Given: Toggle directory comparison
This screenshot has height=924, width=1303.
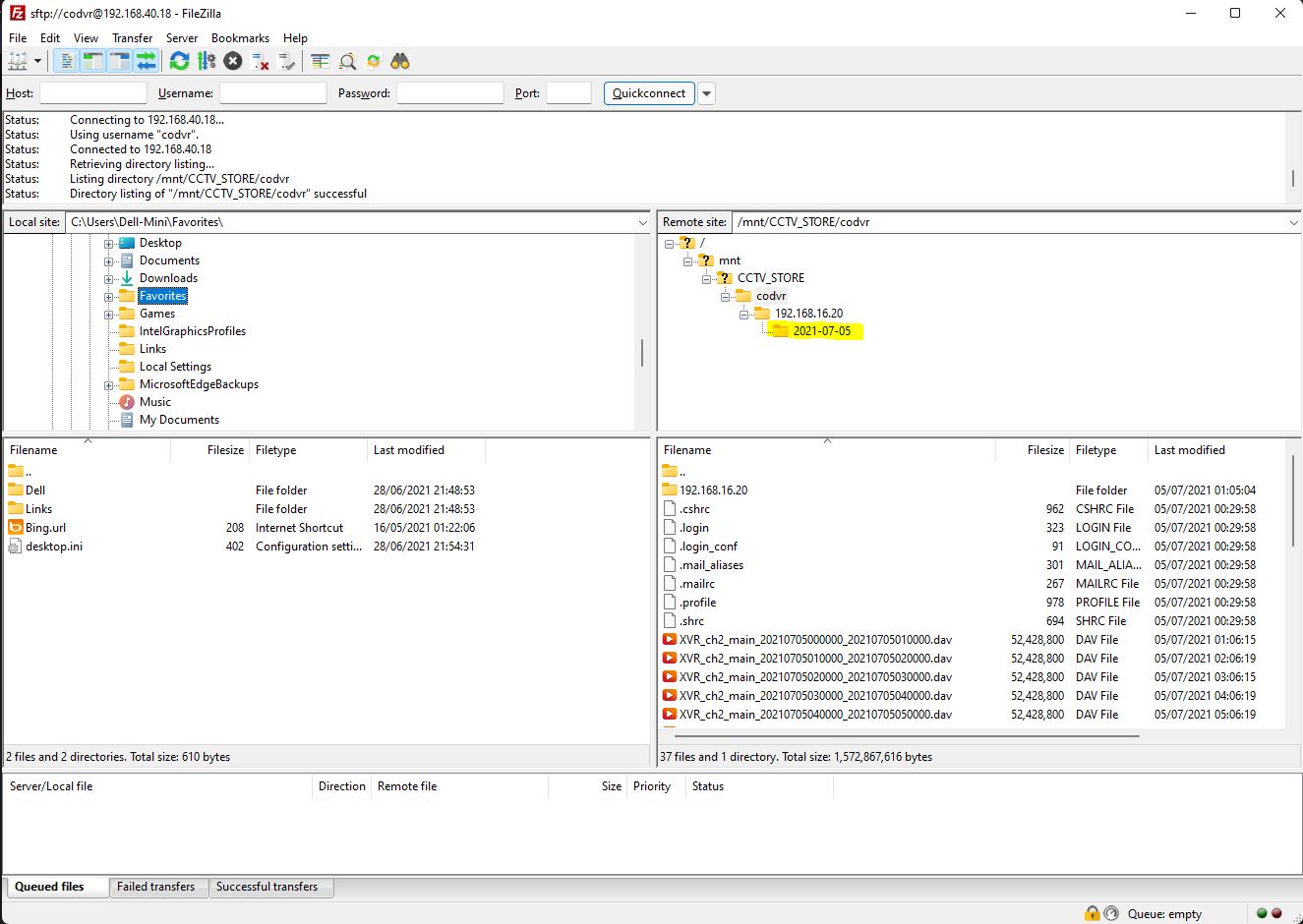Looking at the screenshot, I should point(347,61).
